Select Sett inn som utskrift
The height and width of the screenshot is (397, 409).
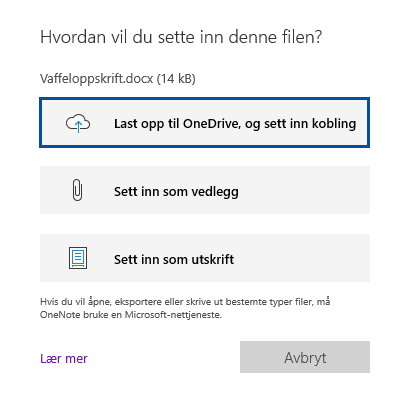point(205,258)
